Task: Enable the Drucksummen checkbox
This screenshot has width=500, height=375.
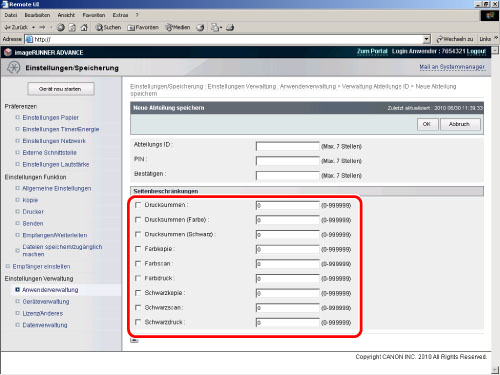Action: 138,205
